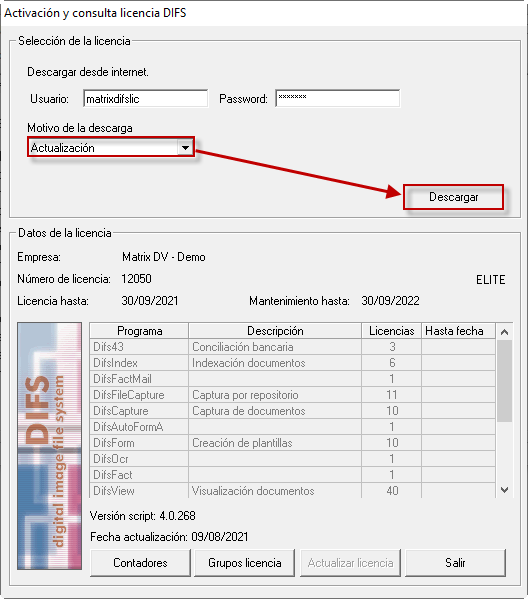Select the DifsFileCapture program row

tap(293, 395)
